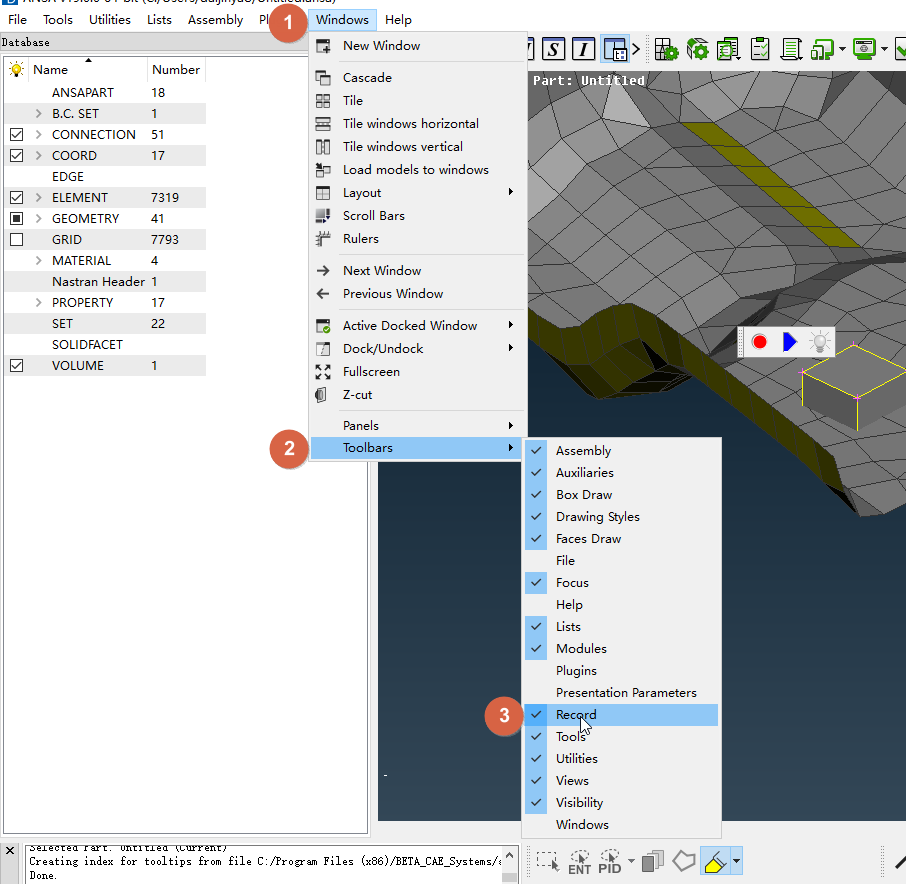Click the red record button on floating toolbar
This screenshot has height=884, width=906.
pyautogui.click(x=759, y=342)
